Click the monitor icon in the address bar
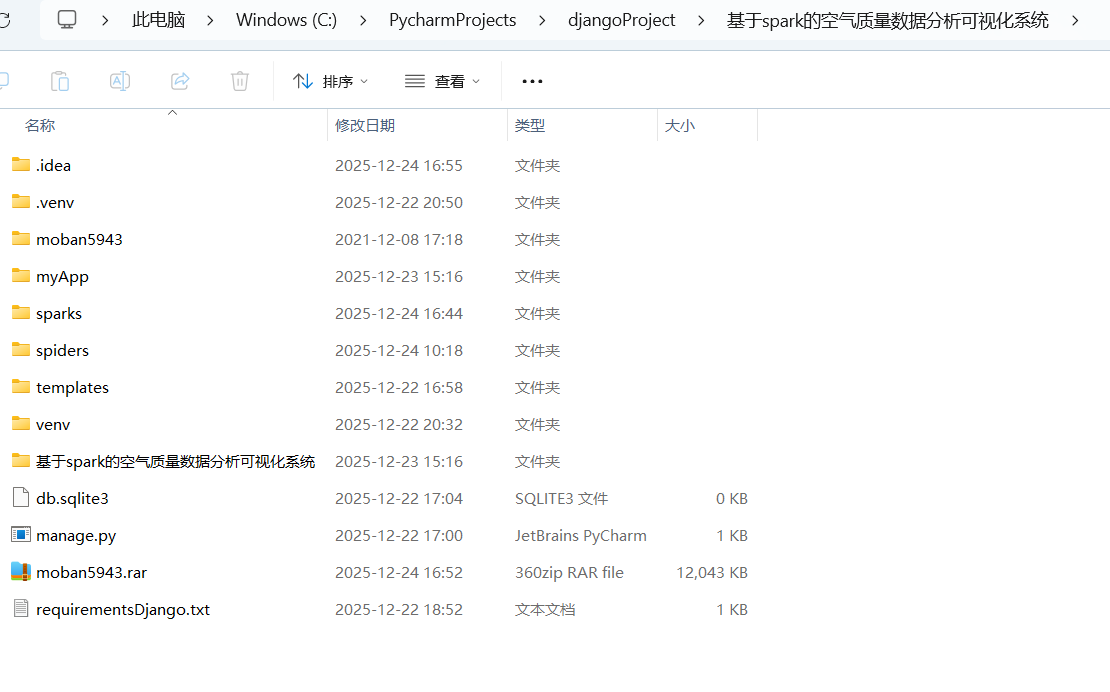Image resolution: width=1110 pixels, height=692 pixels. [67, 20]
